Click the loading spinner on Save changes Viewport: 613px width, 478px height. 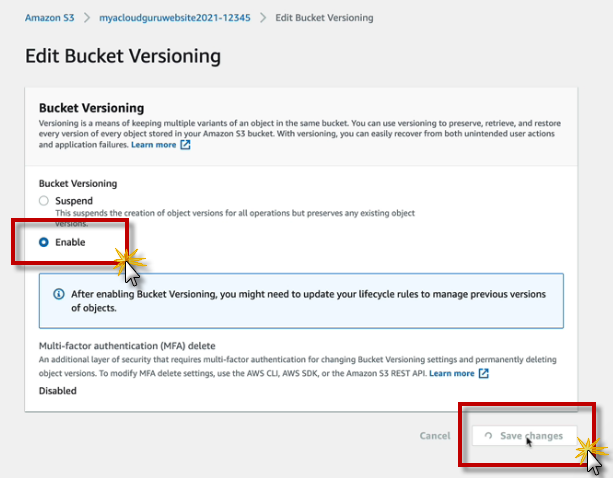click(x=488, y=436)
